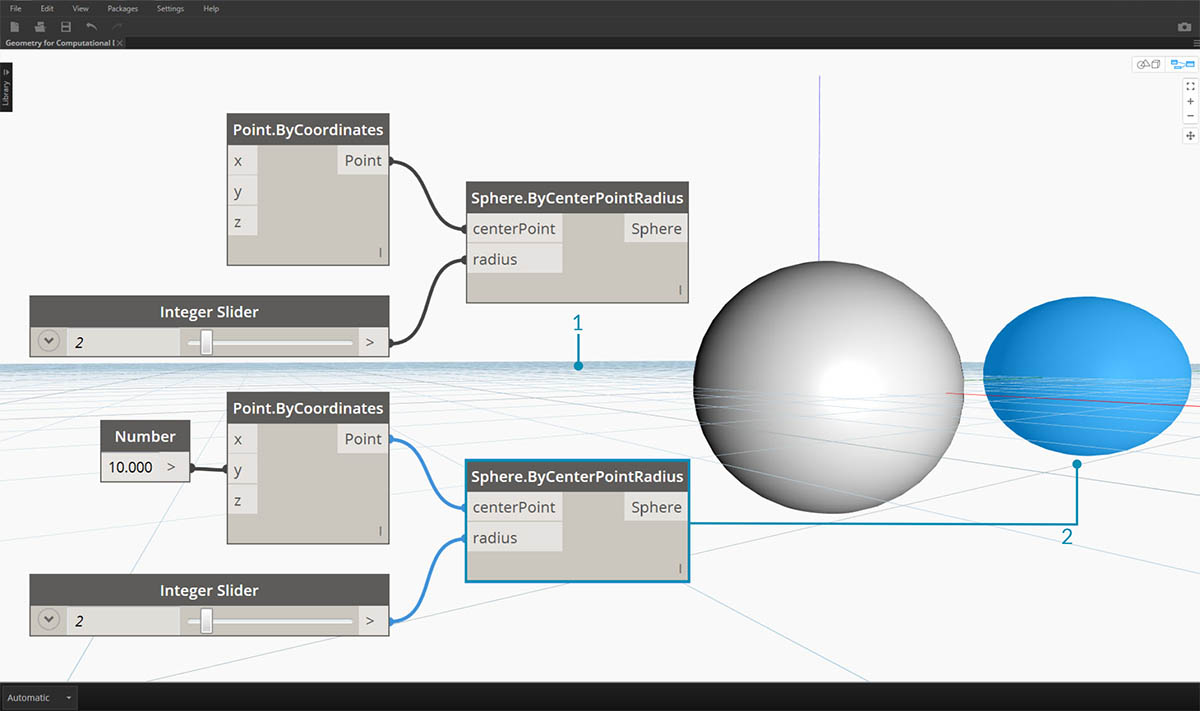Open the run mode Automatic dropdown

point(38,697)
